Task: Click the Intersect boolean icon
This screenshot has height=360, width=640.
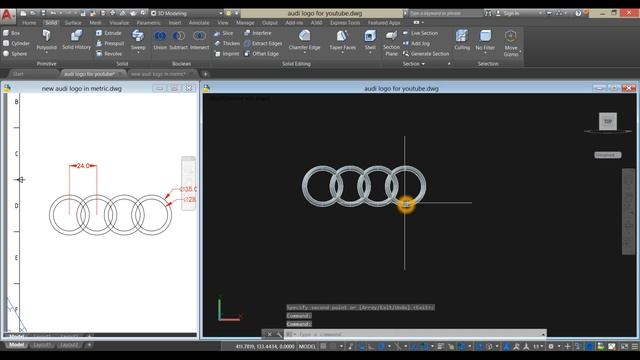Action: click(x=199, y=36)
